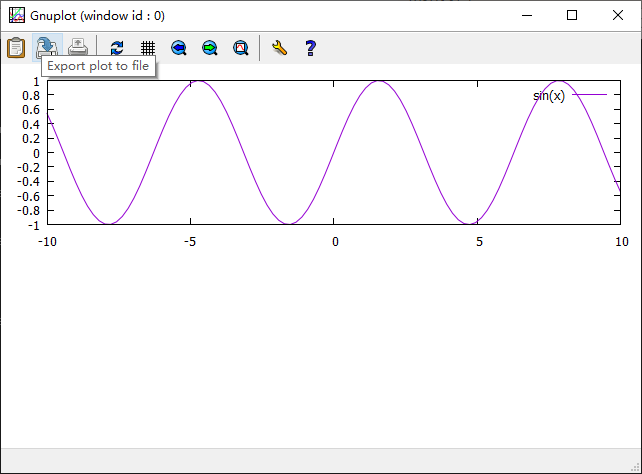
Task: Apply previous zoom settings (blue left arrow)
Action: point(179,48)
